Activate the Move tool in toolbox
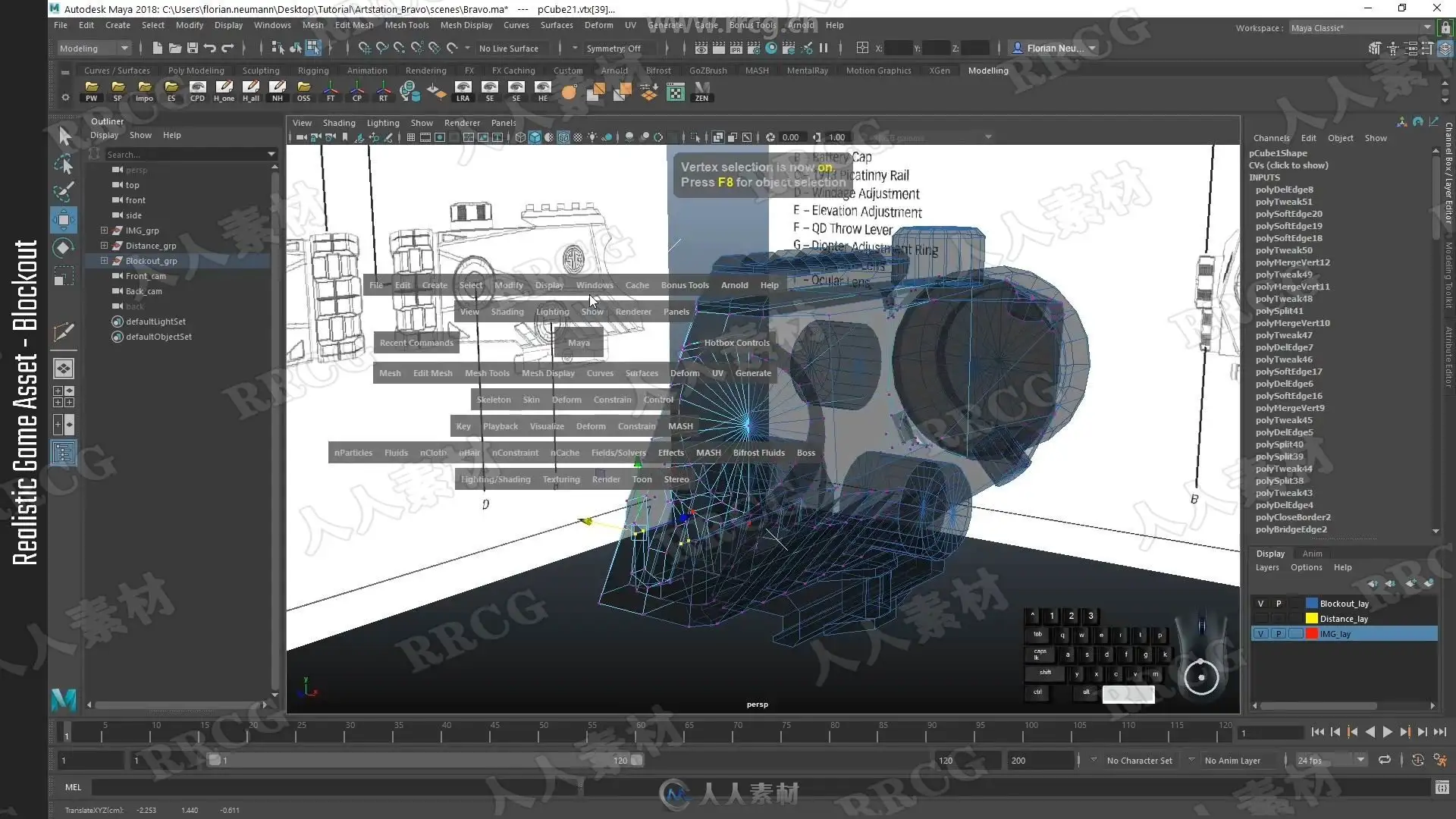Viewport: 1456px width, 819px height. [64, 220]
